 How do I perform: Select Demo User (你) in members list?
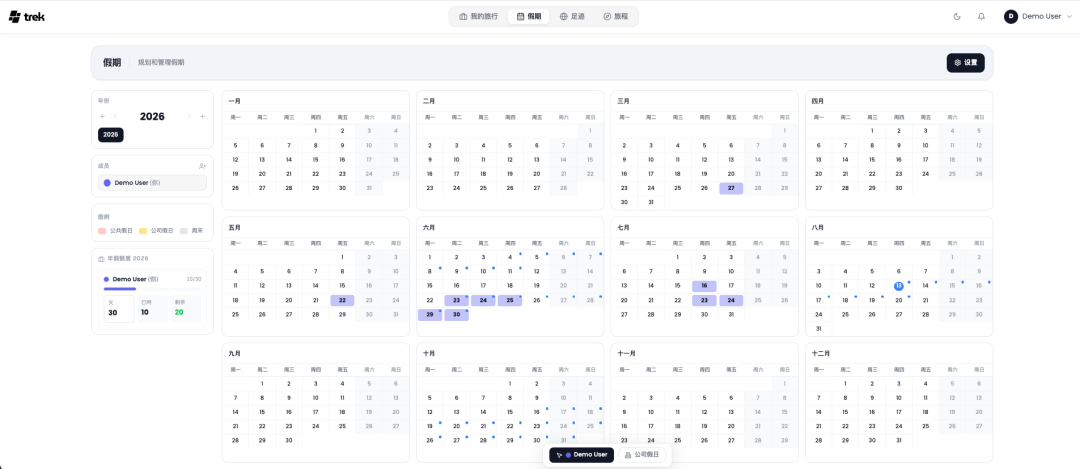(152, 183)
